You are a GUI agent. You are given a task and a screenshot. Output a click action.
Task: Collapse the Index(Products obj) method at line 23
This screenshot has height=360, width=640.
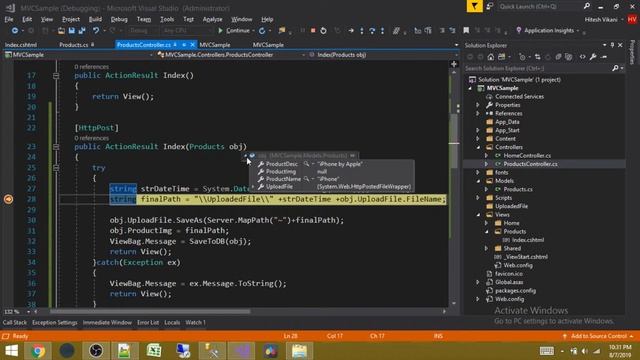pos(56,147)
